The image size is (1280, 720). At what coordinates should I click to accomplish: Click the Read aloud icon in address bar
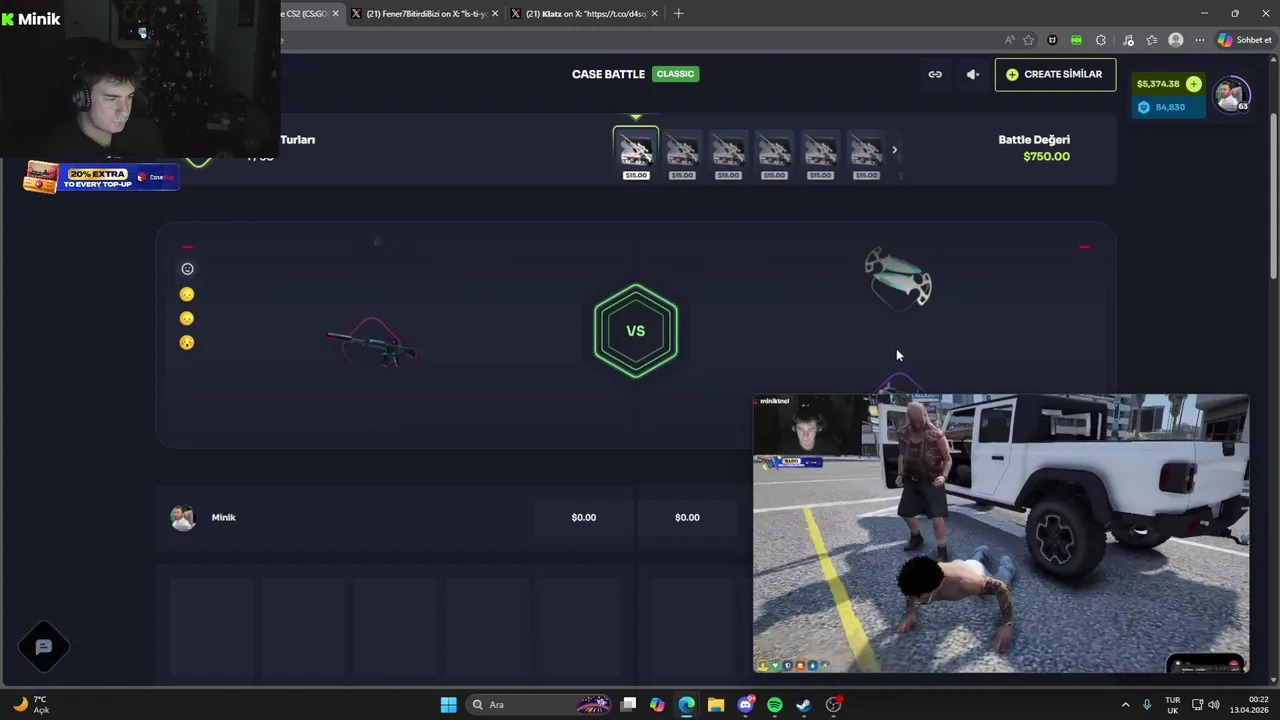point(1010,40)
